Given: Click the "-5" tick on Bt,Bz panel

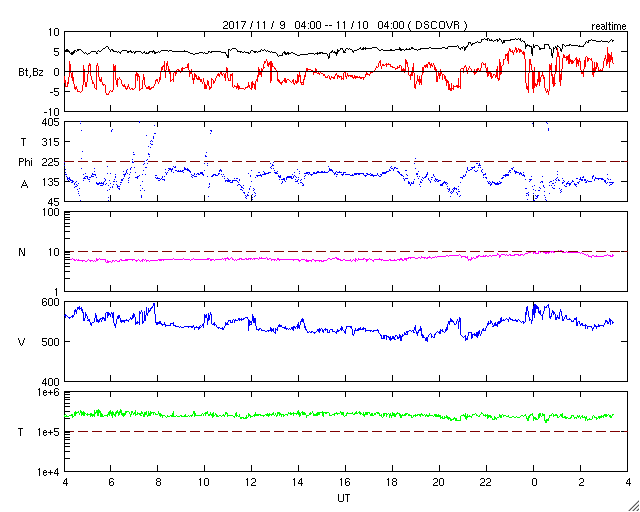Looking at the screenshot, I should (x=55, y=92).
